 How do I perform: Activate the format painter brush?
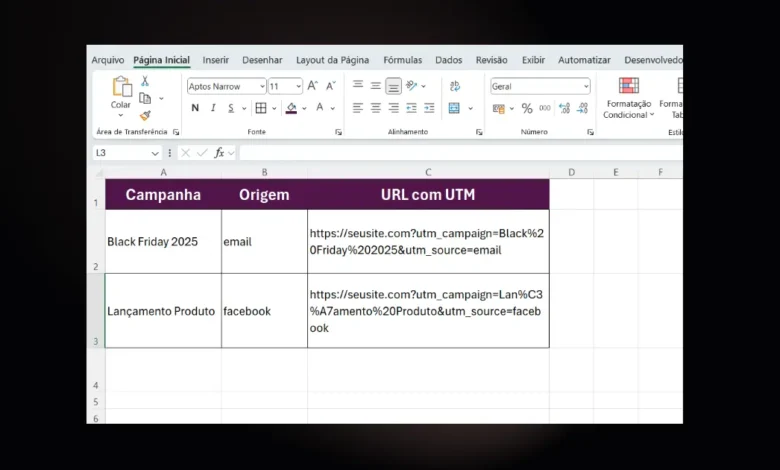tap(145, 115)
